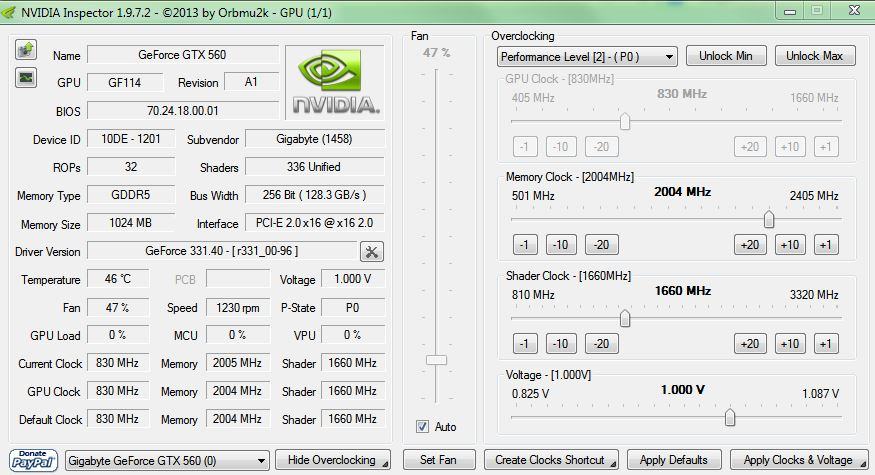Click the upload screenshot icon beside Name
Screen dimensions: 875x475
pyautogui.click(x=26, y=50)
